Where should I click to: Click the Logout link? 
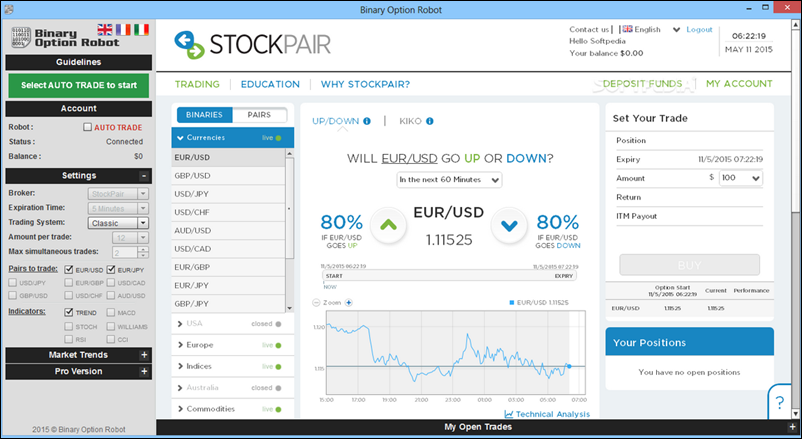tap(699, 30)
